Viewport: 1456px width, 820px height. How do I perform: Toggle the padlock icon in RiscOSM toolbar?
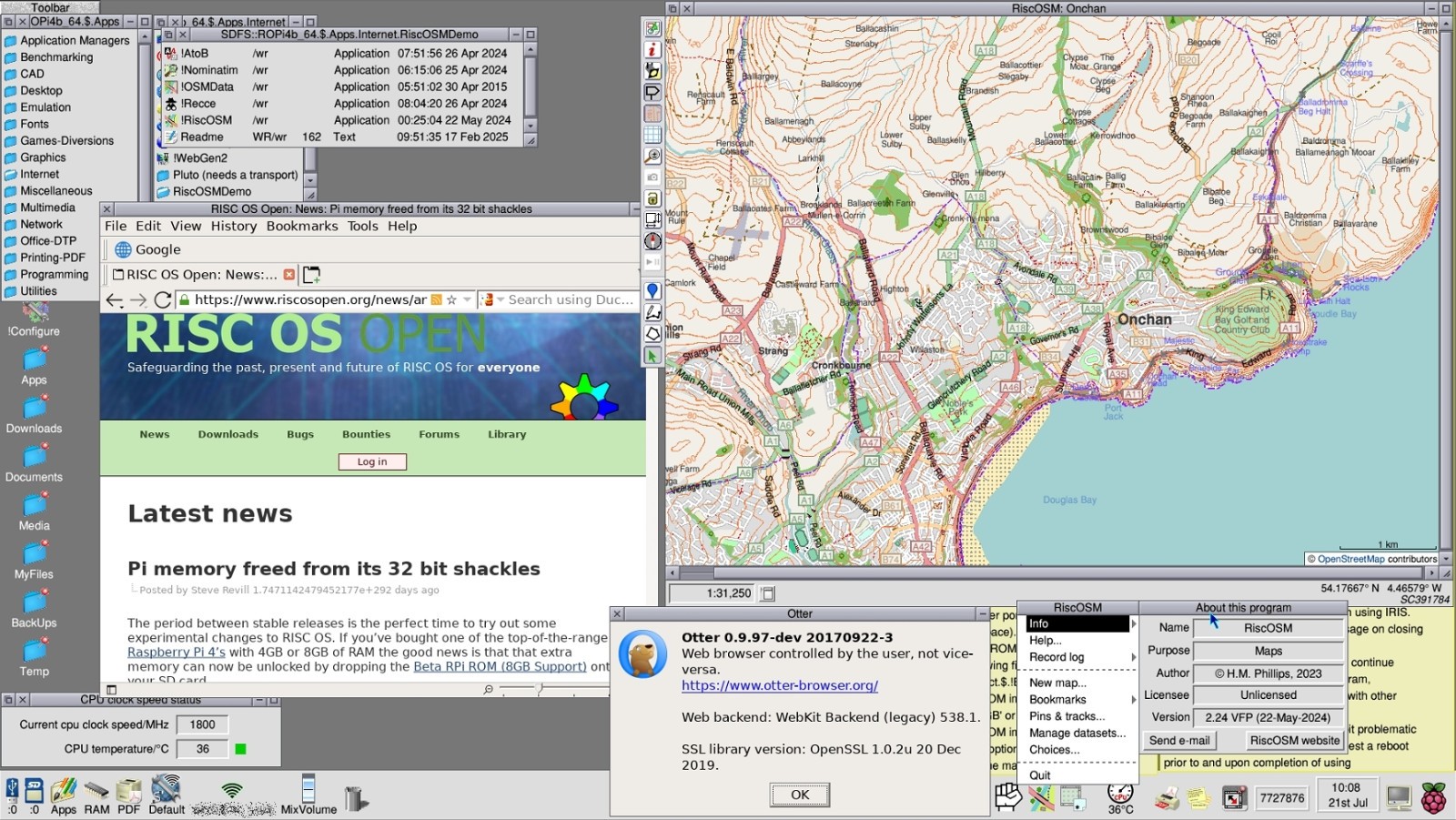coord(652,198)
